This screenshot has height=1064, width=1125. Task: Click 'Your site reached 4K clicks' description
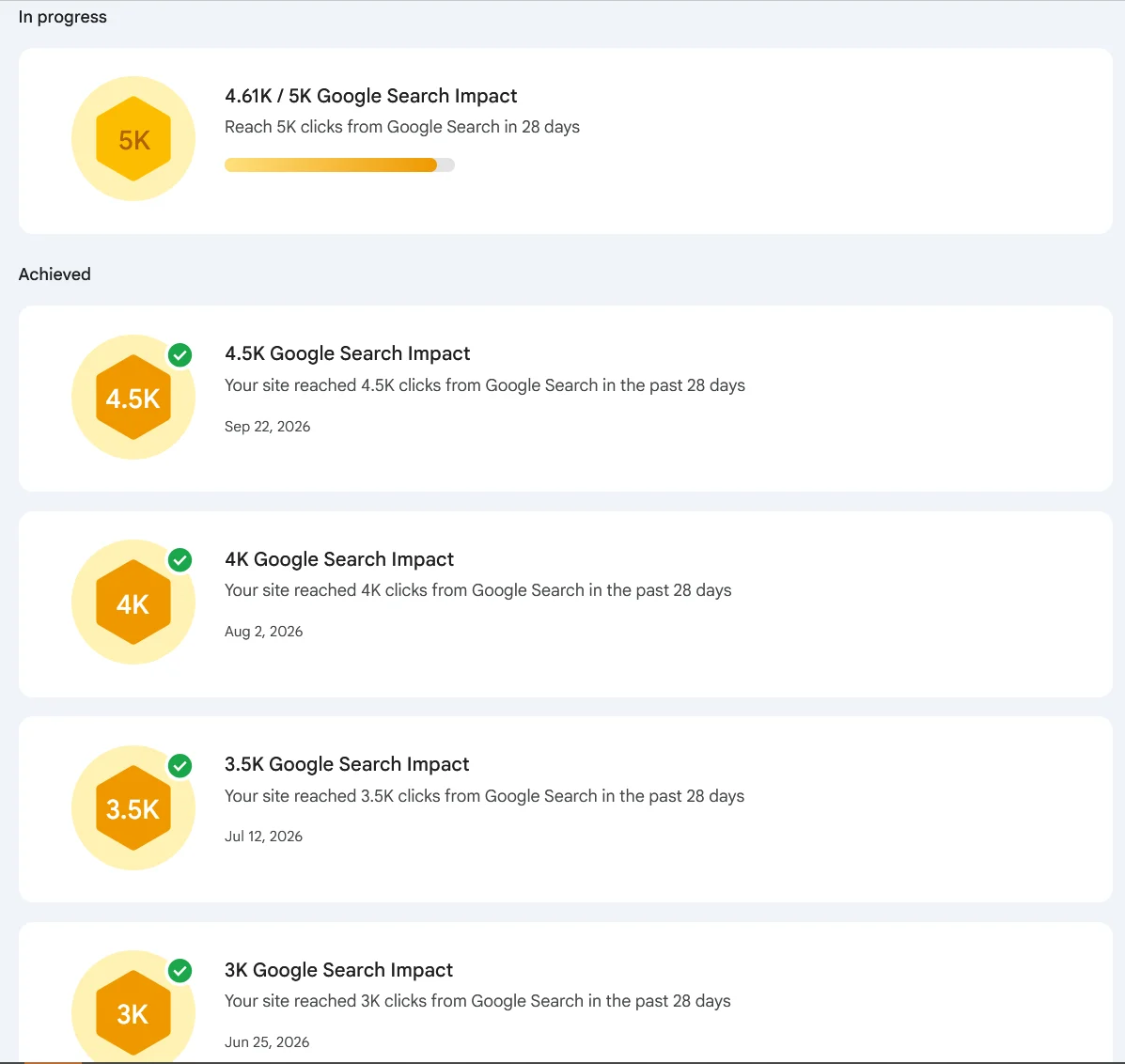(477, 590)
